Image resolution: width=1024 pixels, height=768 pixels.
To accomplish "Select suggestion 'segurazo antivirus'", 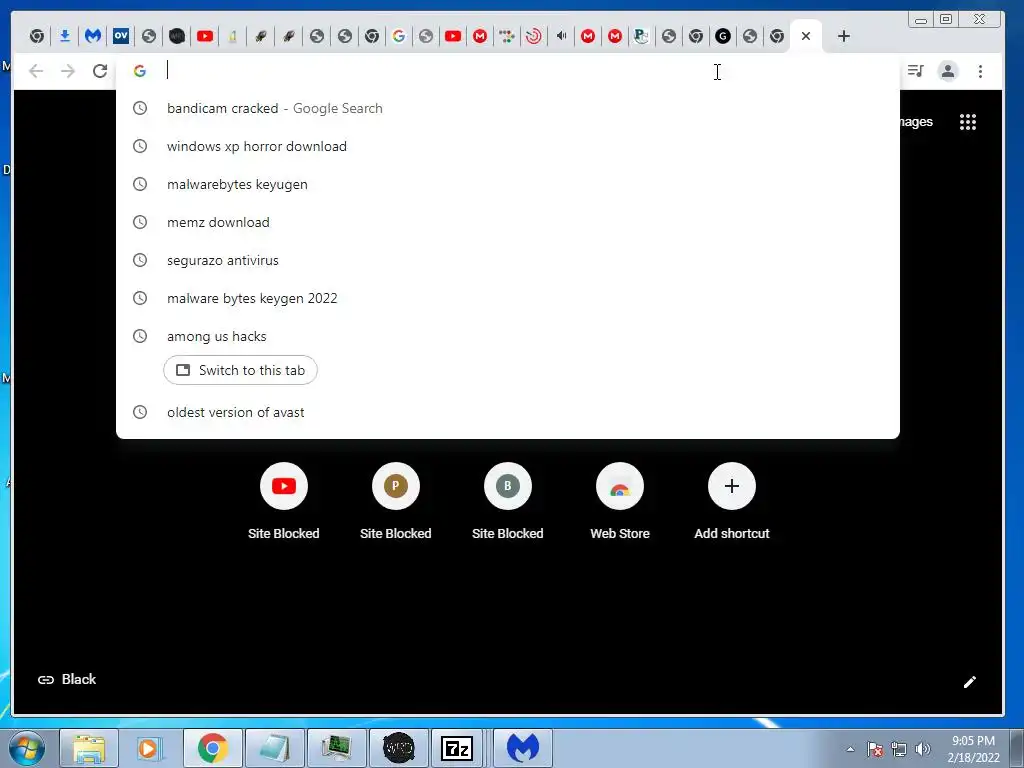I will pos(507,260).
